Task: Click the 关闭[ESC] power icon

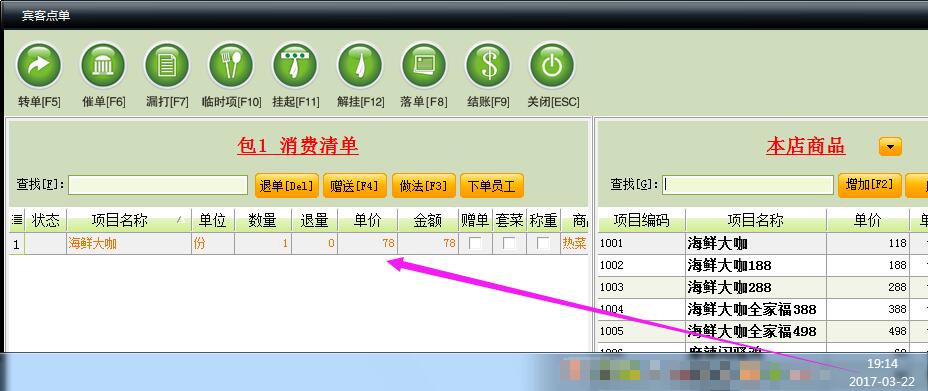Action: point(552,65)
